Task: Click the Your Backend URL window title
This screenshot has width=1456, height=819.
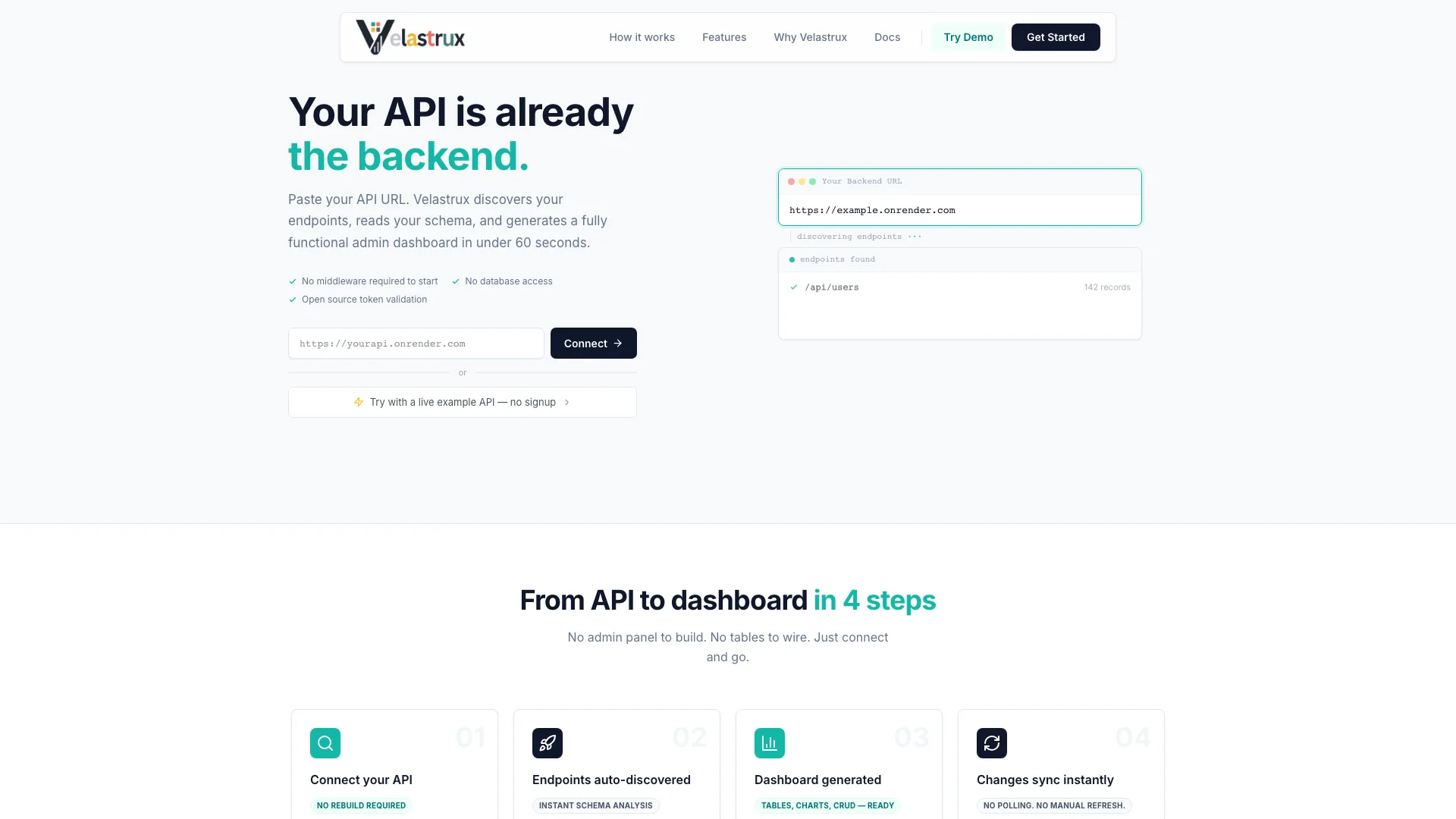Action: click(x=862, y=182)
